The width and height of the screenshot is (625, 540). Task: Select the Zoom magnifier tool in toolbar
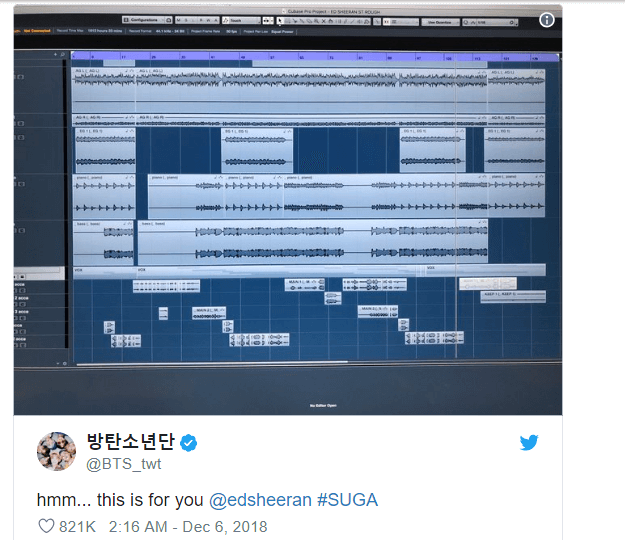click(x=316, y=21)
